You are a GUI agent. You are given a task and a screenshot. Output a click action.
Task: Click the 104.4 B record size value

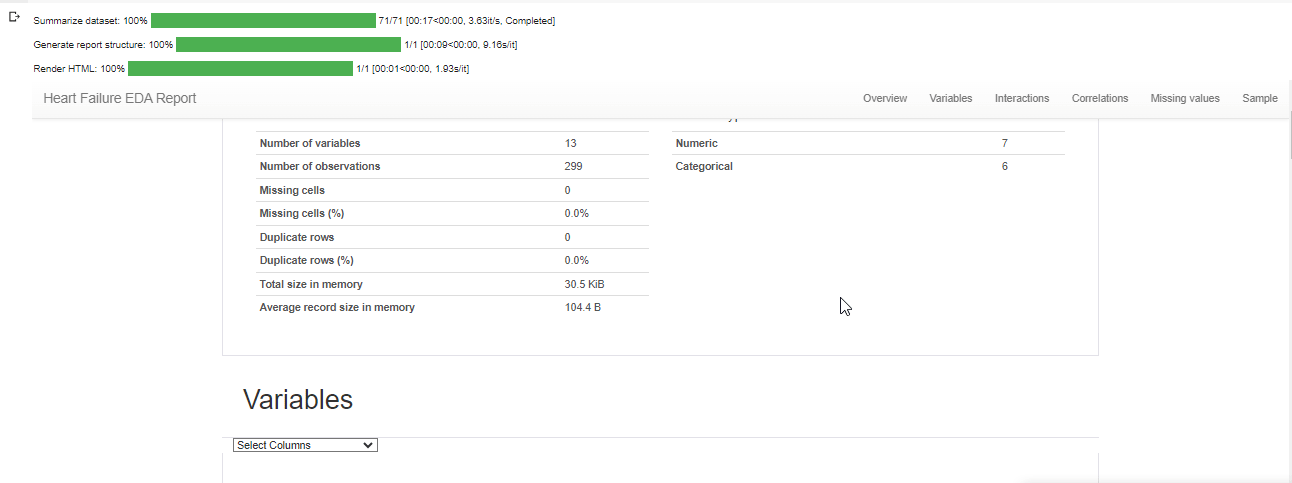(x=582, y=307)
